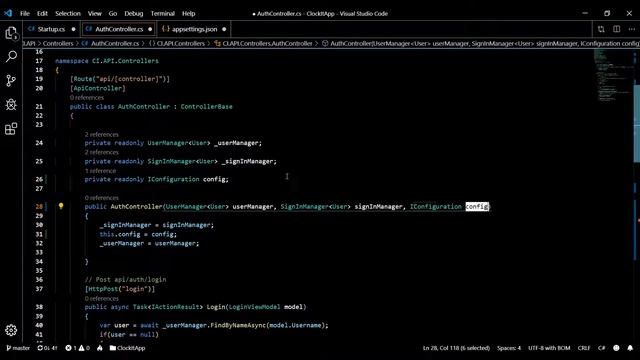The width and height of the screenshot is (640, 360).
Task: Open the Debug menu
Action: point(133,13)
